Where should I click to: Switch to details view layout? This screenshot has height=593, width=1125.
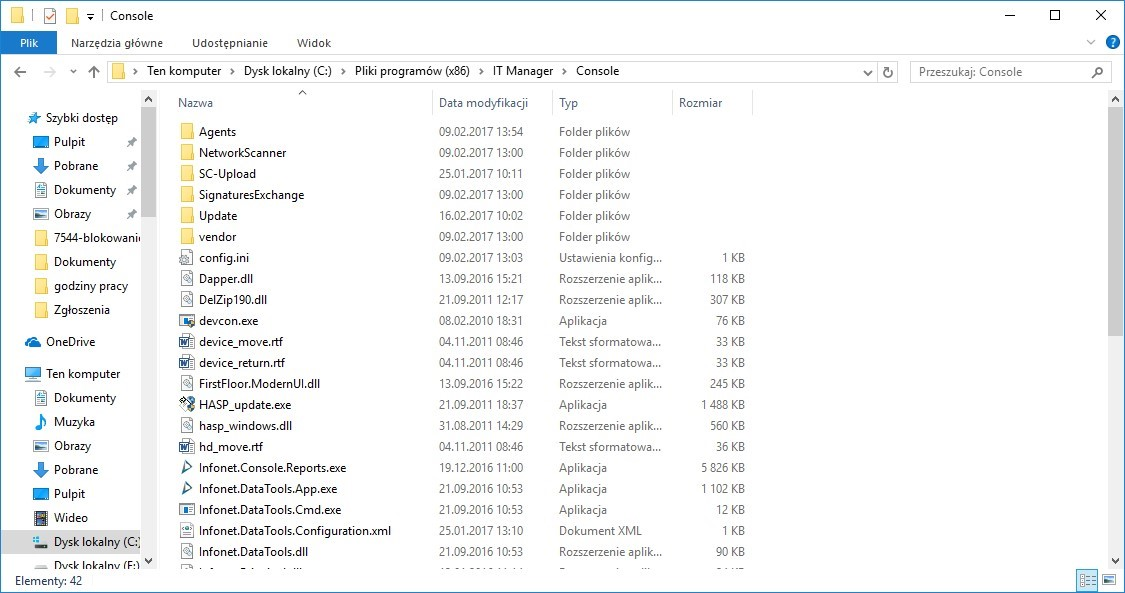click(x=1088, y=580)
